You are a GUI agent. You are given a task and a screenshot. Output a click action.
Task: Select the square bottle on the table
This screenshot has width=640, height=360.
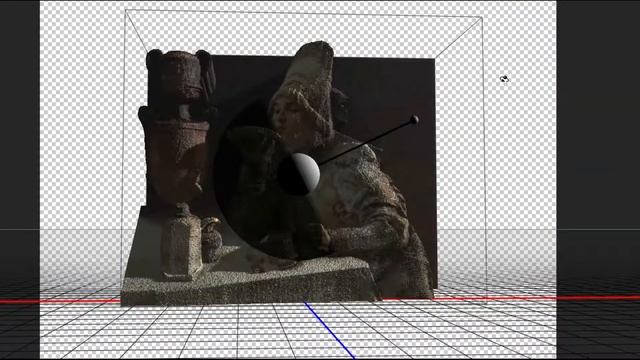(x=181, y=242)
